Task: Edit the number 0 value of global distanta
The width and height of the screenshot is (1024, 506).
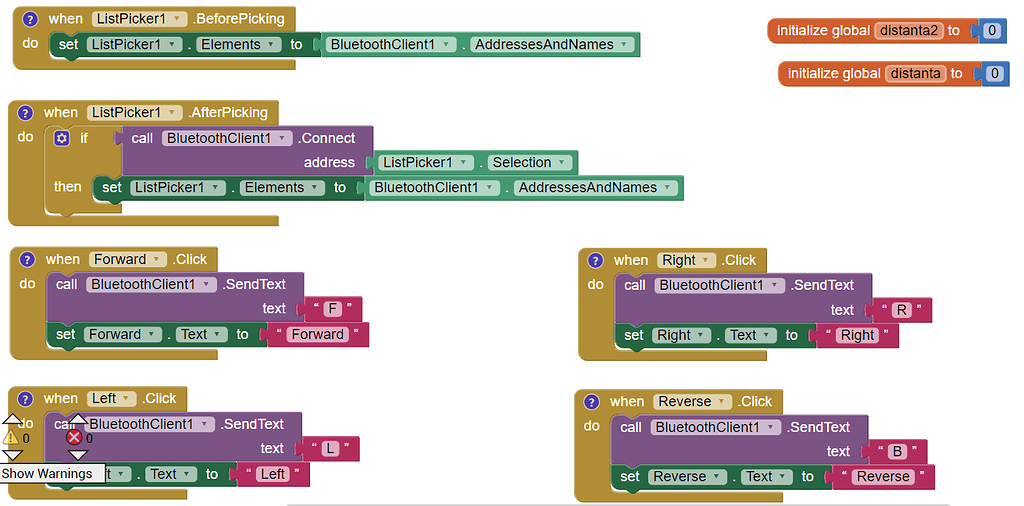Action: point(994,73)
